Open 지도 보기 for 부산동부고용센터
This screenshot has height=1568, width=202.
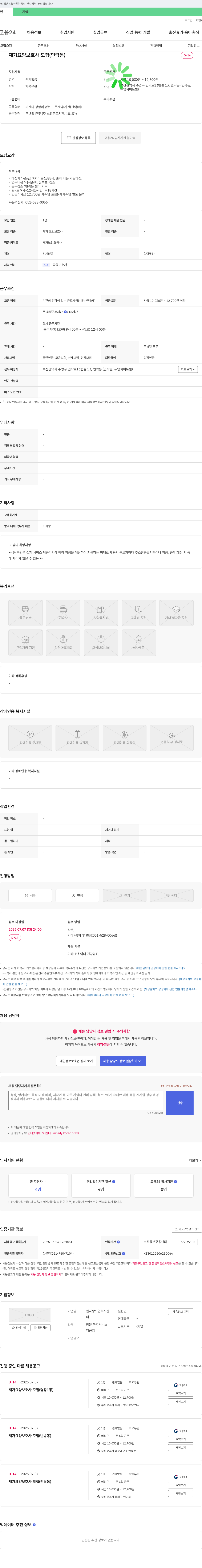(187, 1242)
